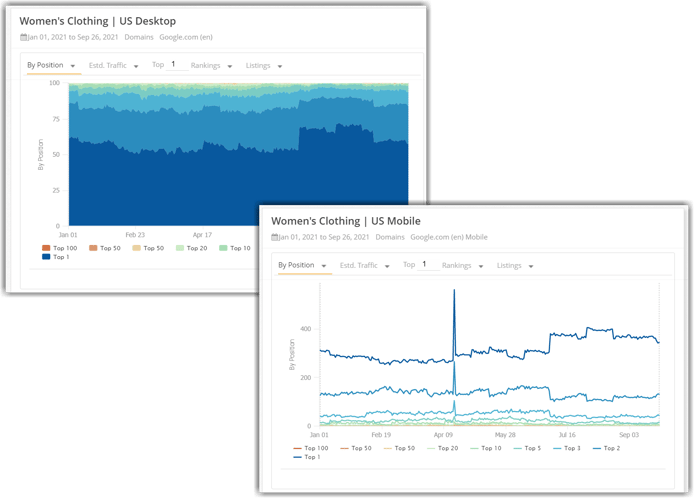This screenshot has height=499, width=694.
Task: Click the Top number field in US Desktop chart
Action: [174, 65]
